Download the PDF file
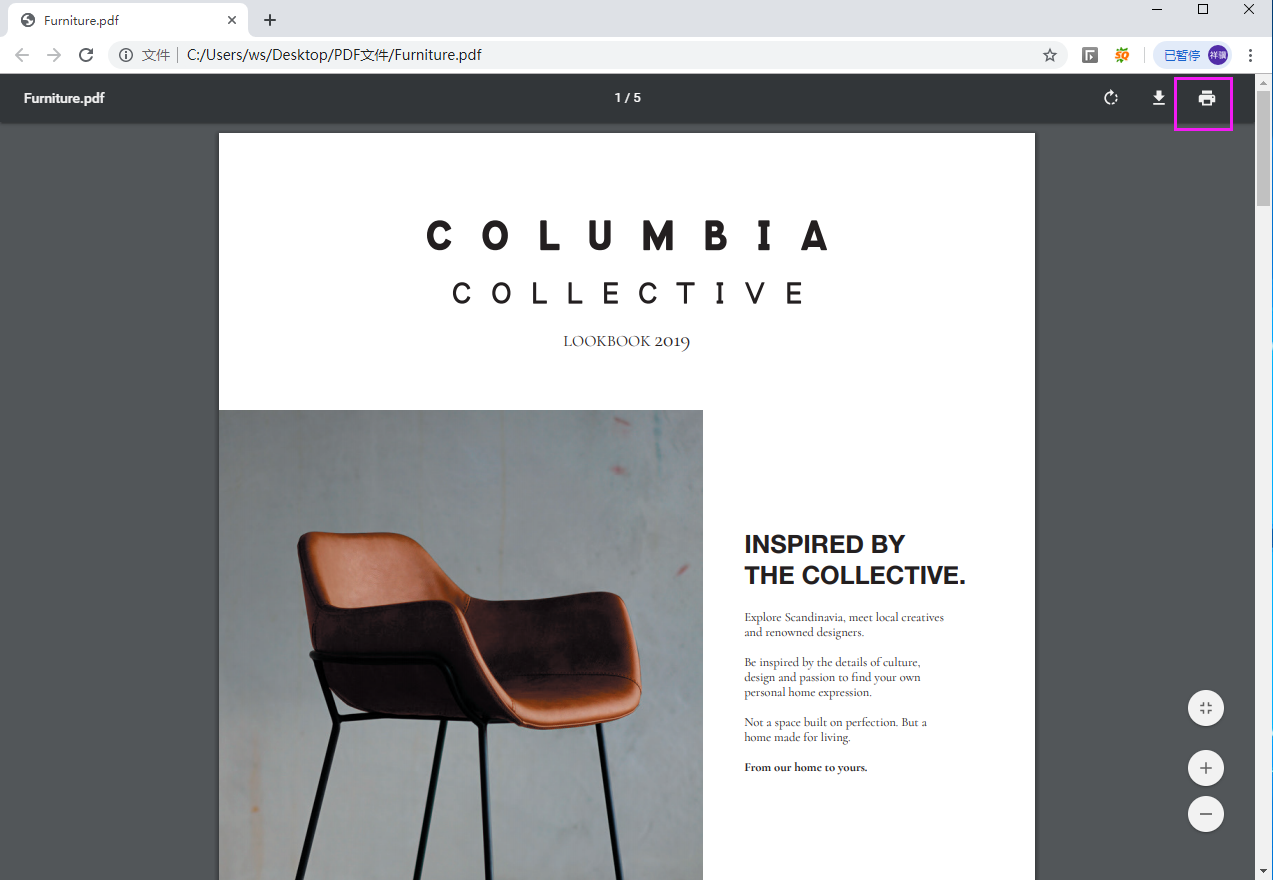 click(x=1159, y=98)
